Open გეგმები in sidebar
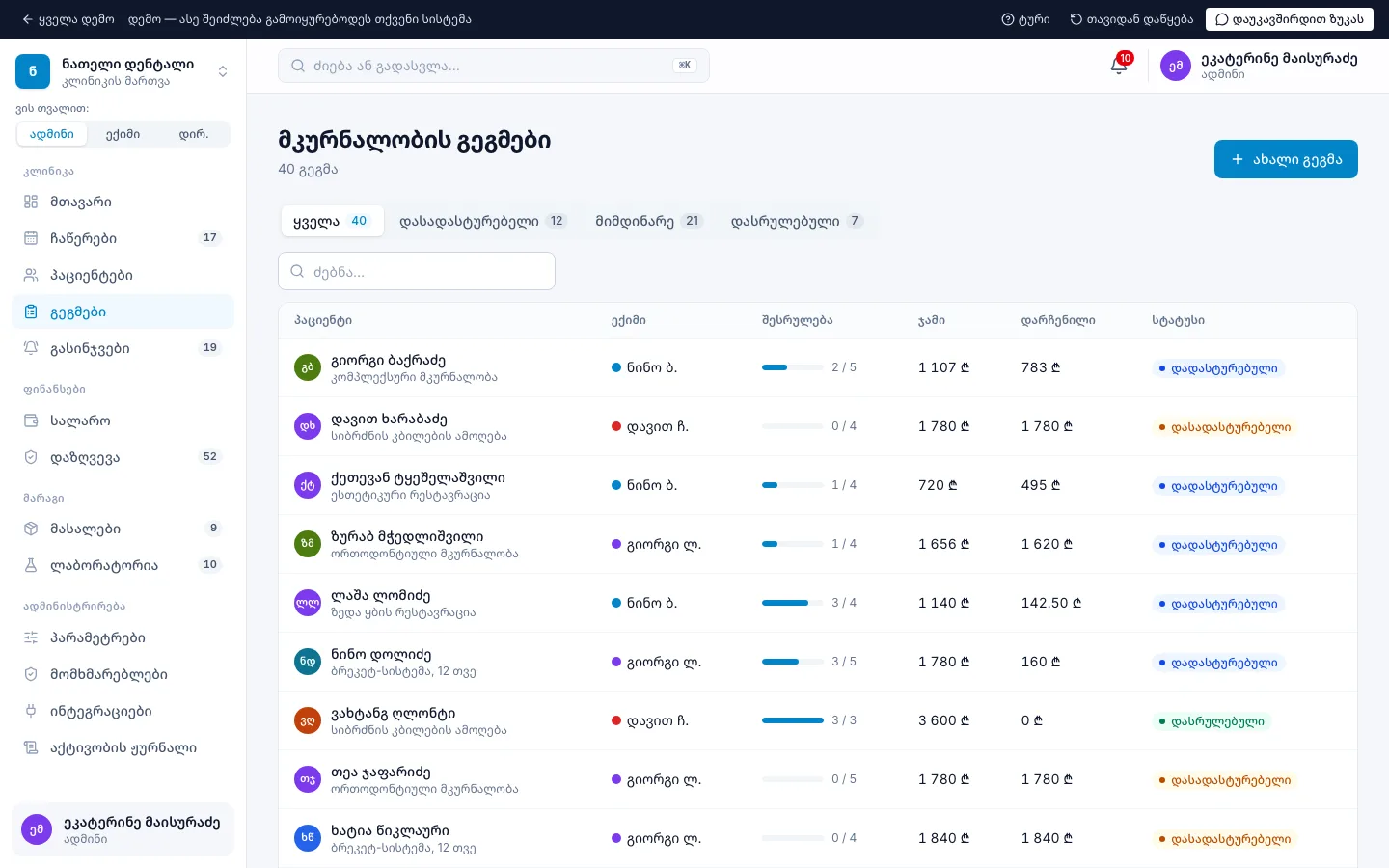1389x868 pixels. [123, 312]
